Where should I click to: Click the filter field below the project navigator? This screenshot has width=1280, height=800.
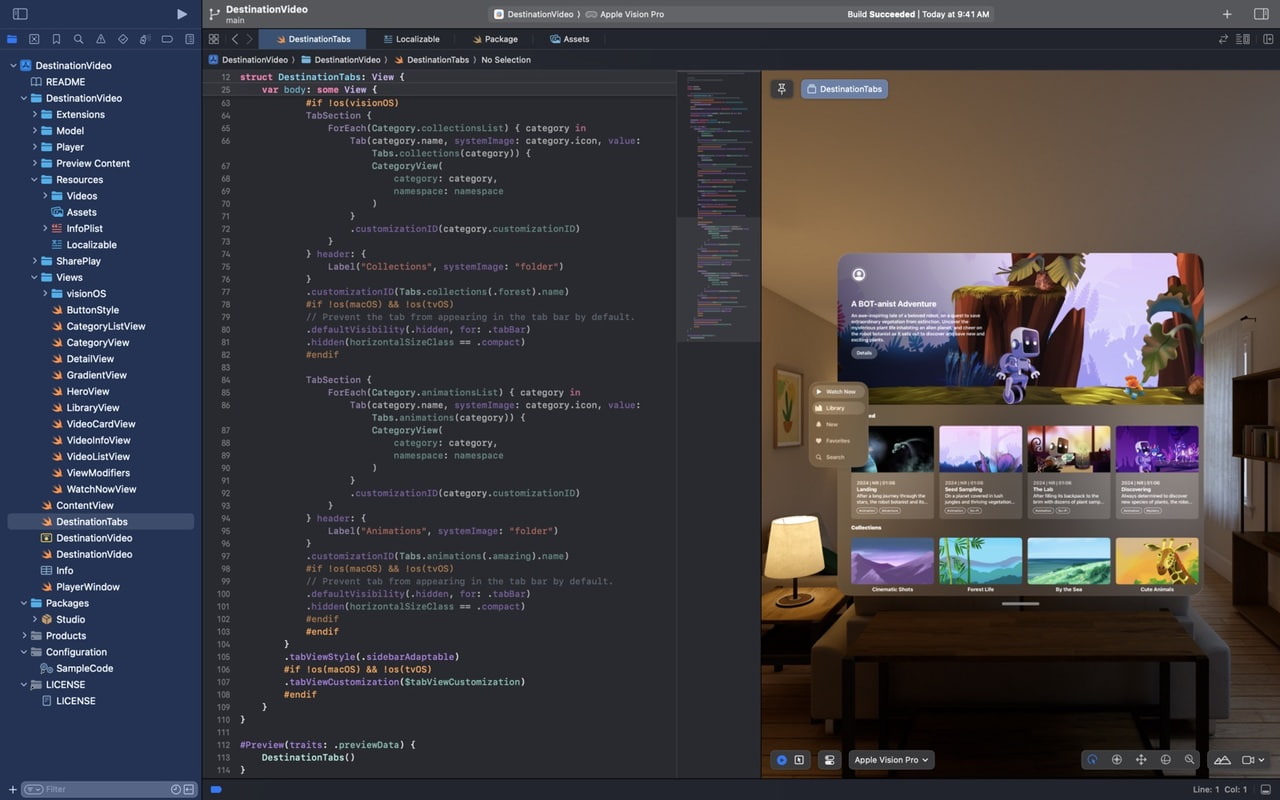pos(100,789)
